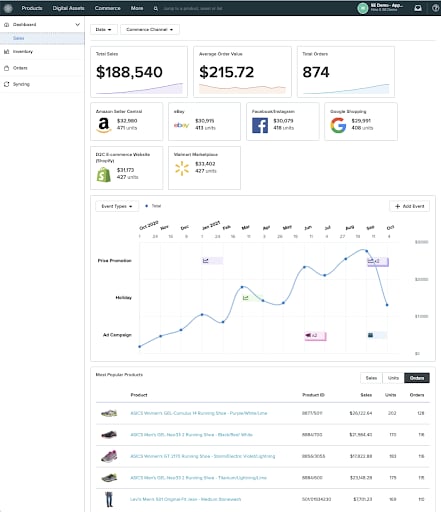Click the Shopify bag logo icon
This screenshot has height=512, width=441.
(x=104, y=174)
